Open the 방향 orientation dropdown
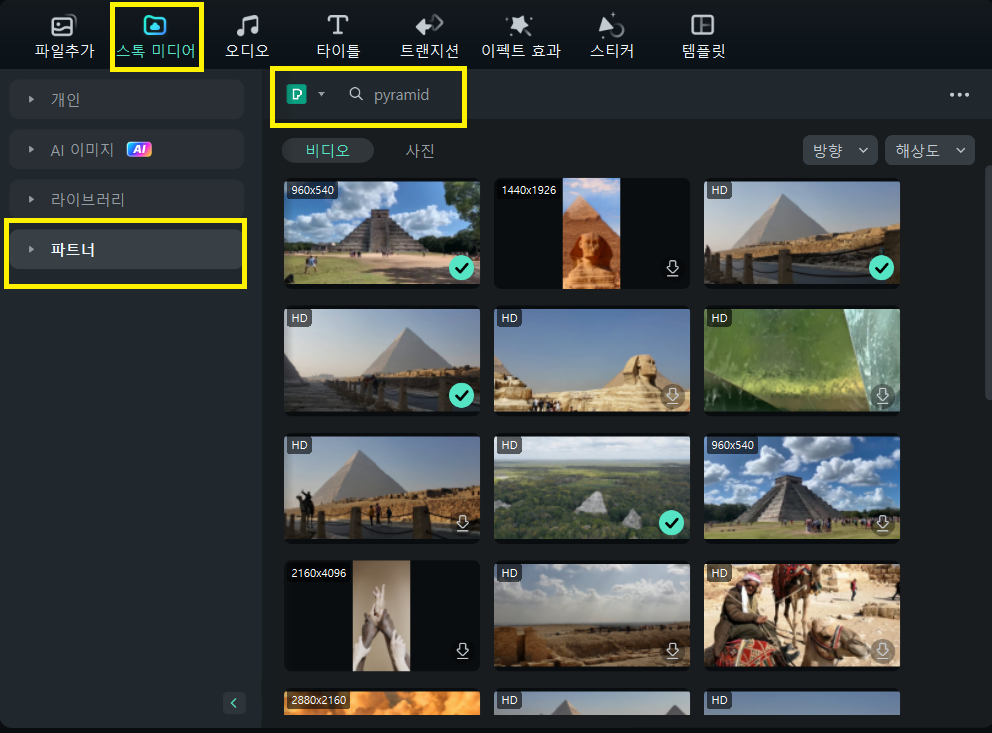Viewport: 992px width, 733px height. pos(840,151)
